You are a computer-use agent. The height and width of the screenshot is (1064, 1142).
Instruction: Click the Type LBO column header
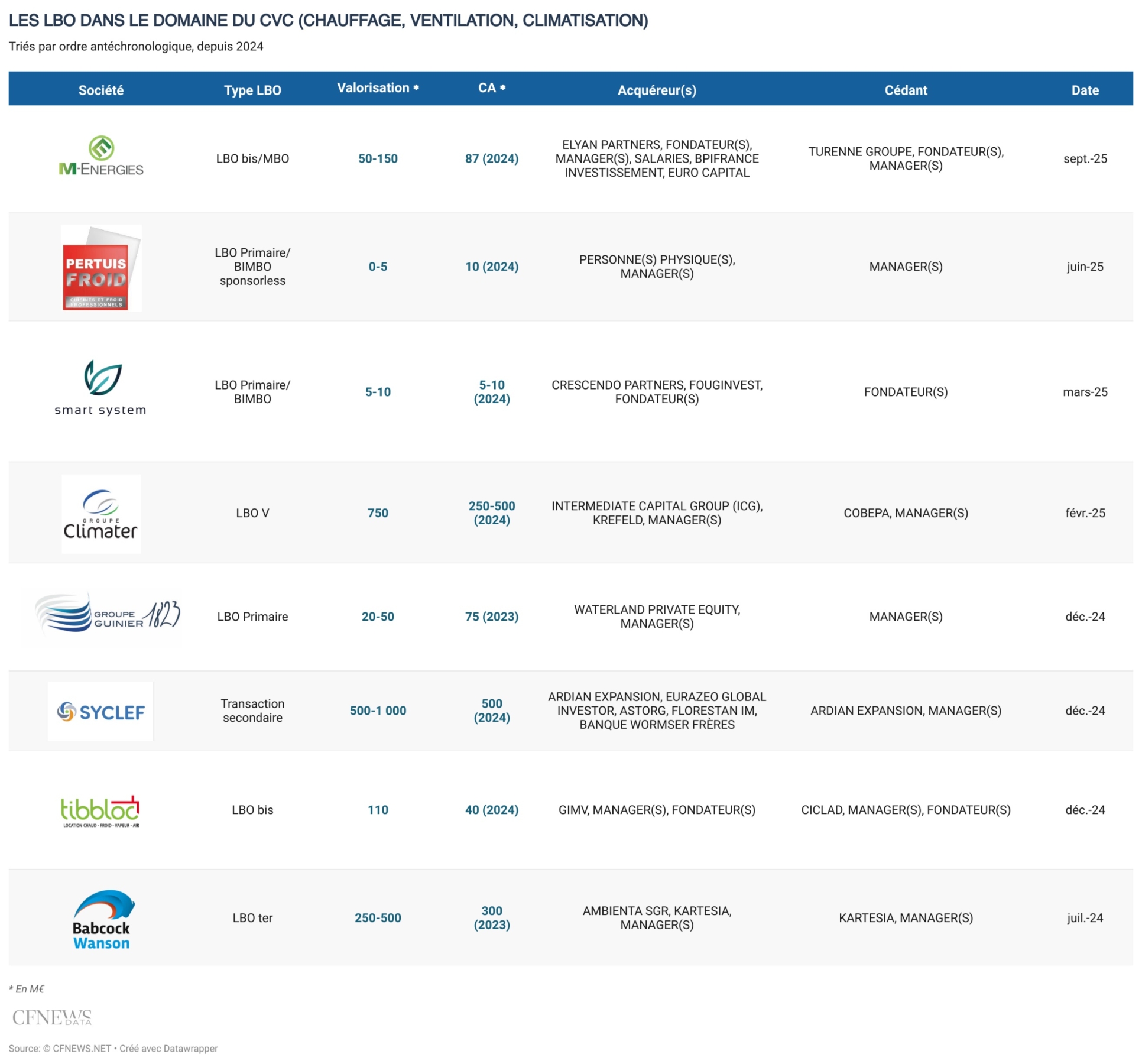(x=252, y=90)
